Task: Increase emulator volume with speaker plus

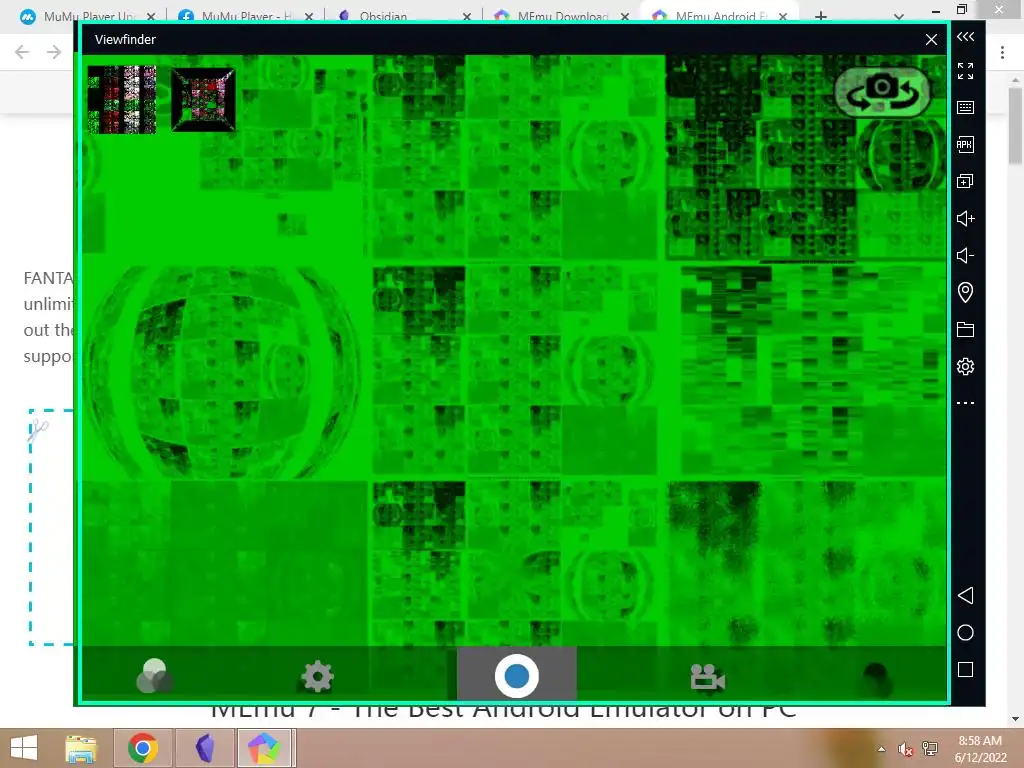Action: (x=965, y=218)
